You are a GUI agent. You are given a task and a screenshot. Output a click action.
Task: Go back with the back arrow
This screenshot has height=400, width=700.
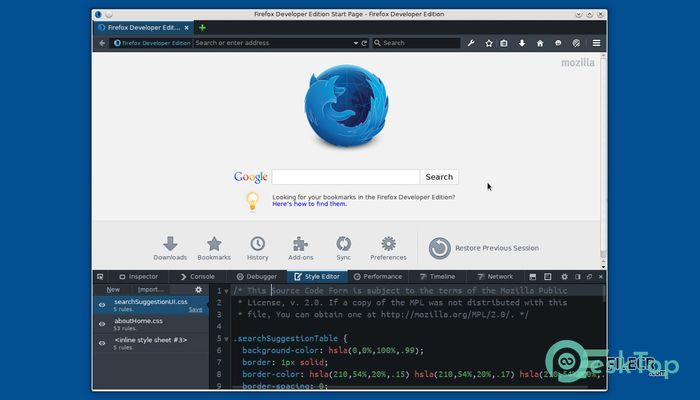click(x=102, y=43)
